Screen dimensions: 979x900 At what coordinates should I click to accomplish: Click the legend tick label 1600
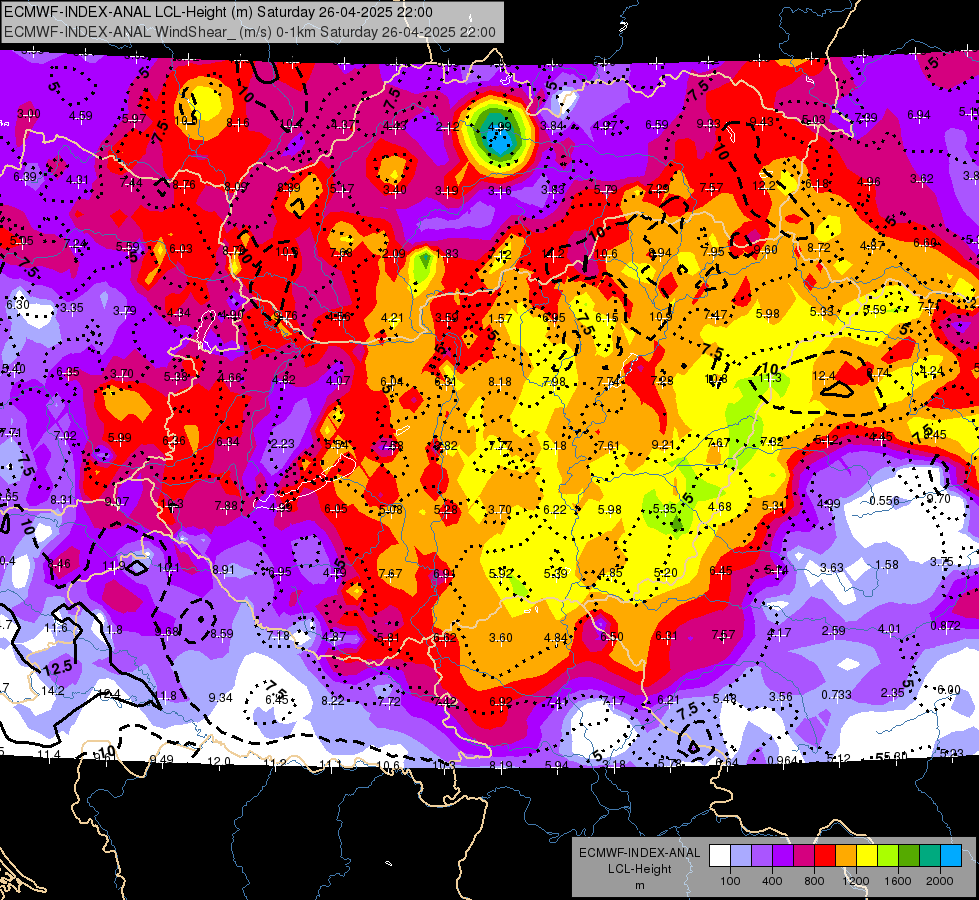898,881
